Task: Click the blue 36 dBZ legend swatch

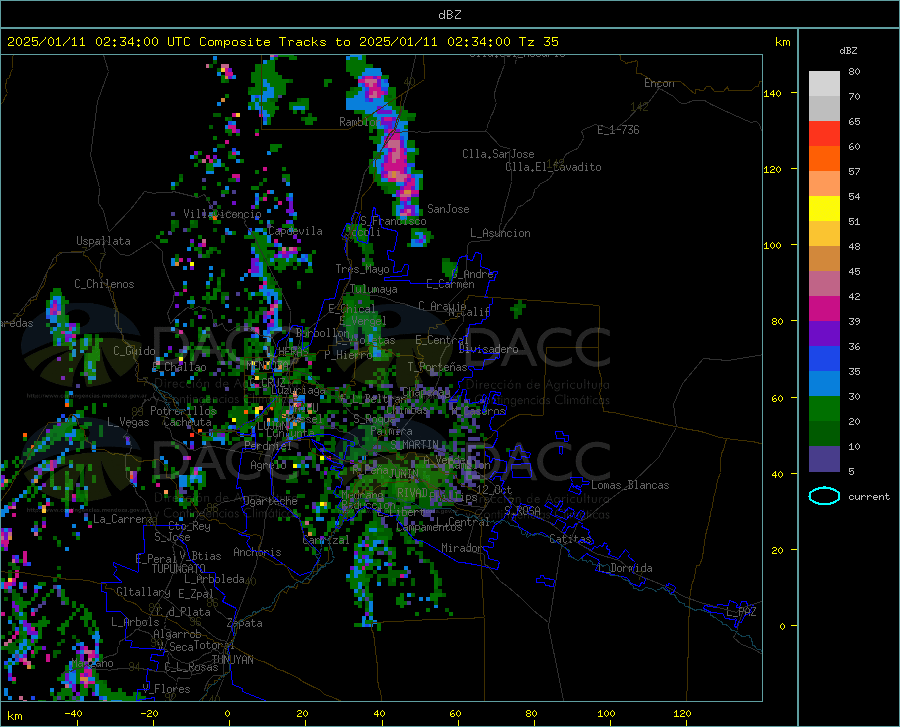Action: tap(824, 359)
